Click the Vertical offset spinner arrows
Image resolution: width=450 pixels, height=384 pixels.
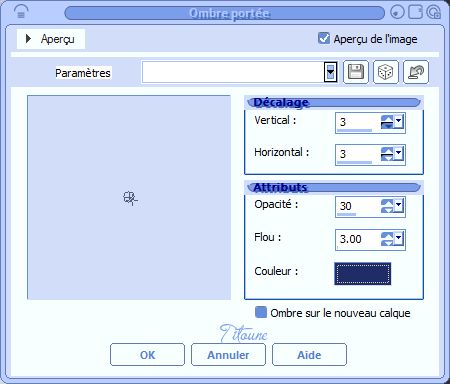387,122
